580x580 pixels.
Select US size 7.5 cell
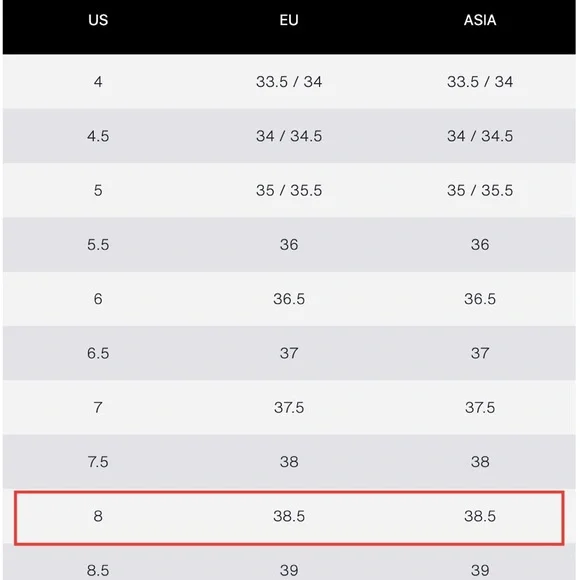(x=98, y=462)
